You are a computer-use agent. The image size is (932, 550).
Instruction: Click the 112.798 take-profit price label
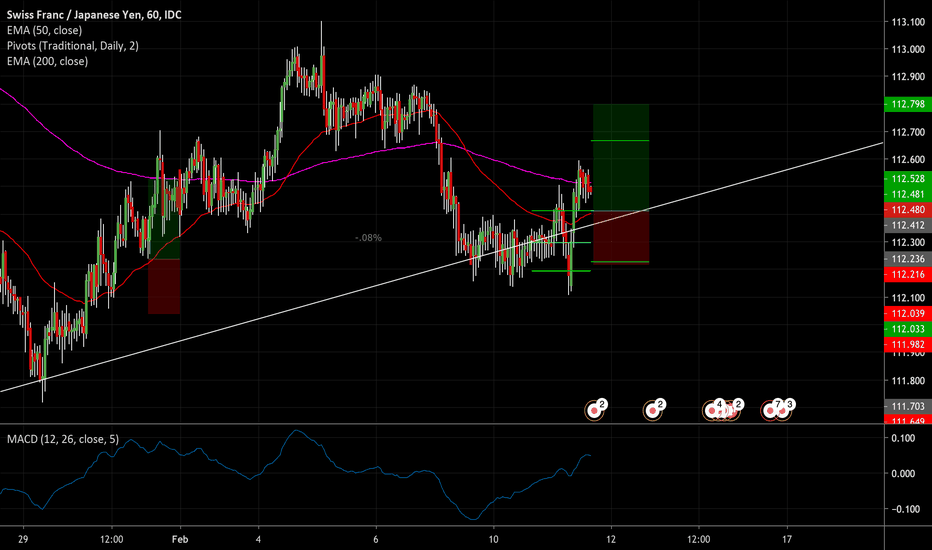[x=908, y=104]
